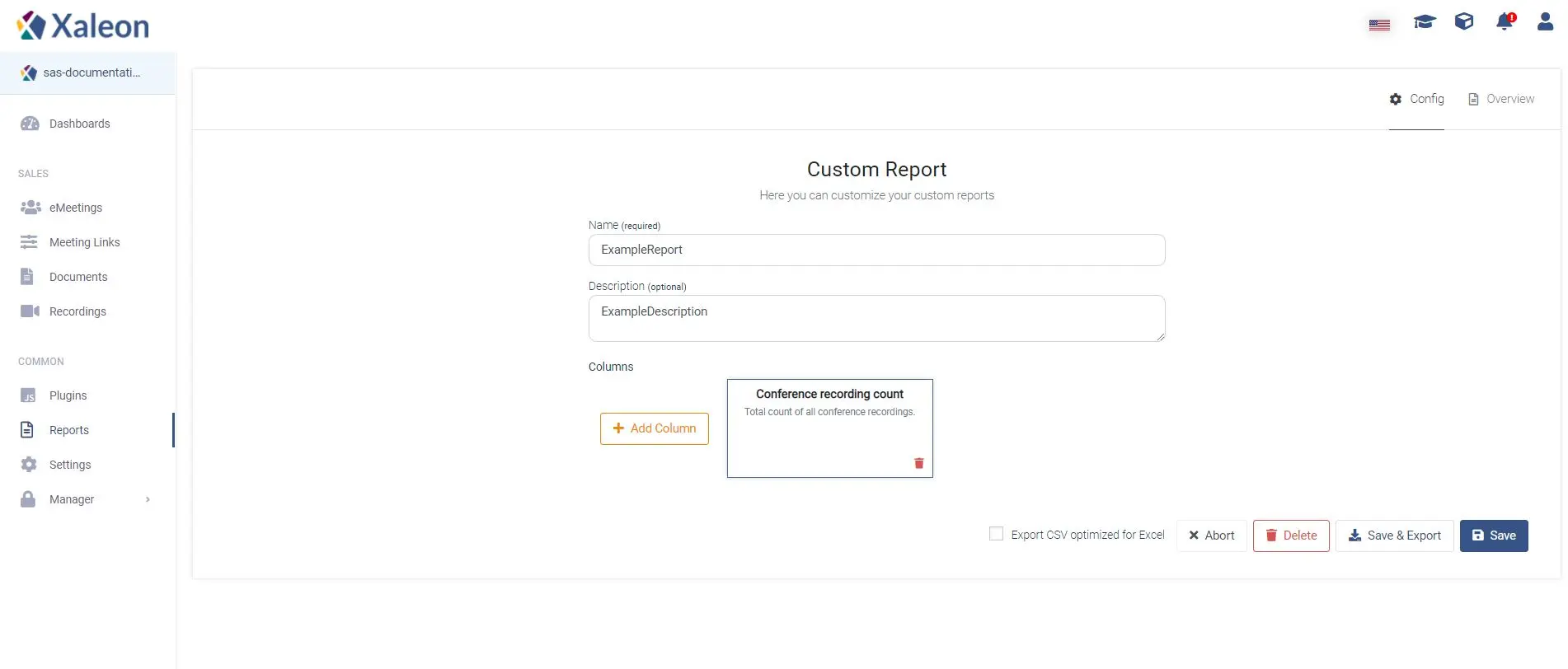
Task: Click the Settings gear icon in sidebar
Action: 29,465
